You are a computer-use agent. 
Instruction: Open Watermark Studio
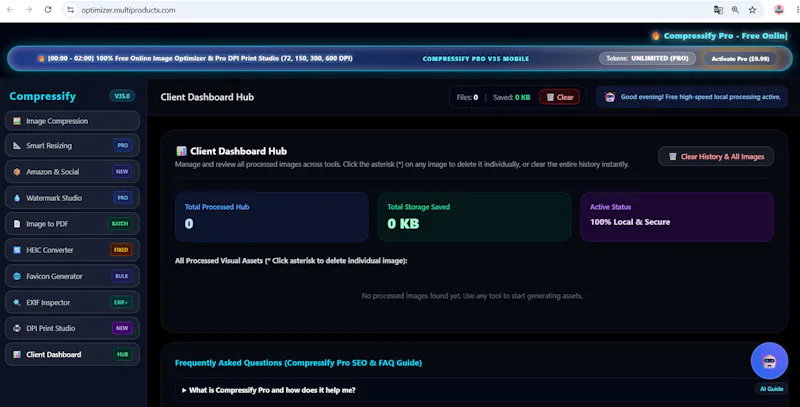[72, 198]
